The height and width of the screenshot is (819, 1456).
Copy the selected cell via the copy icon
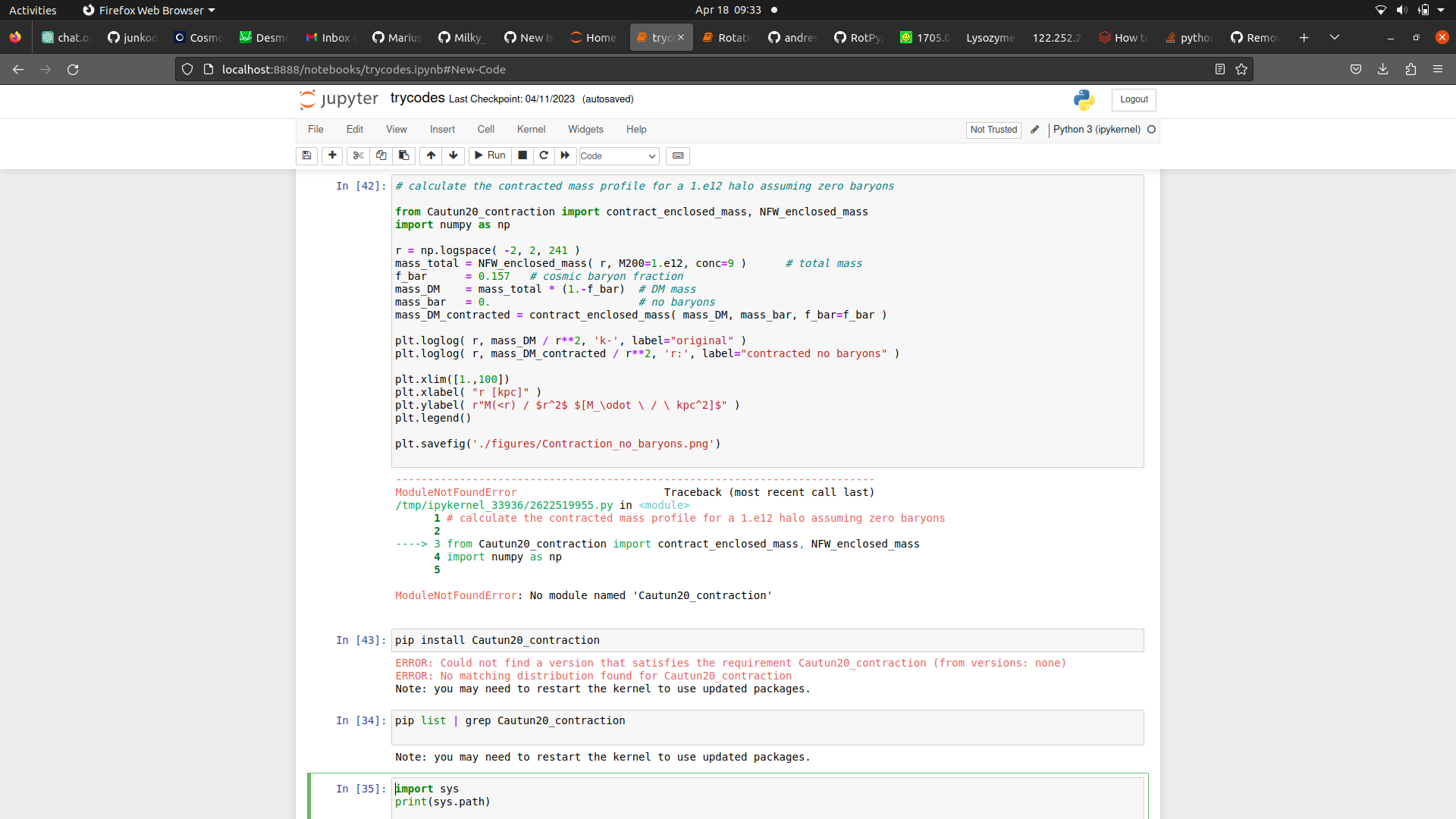click(381, 155)
